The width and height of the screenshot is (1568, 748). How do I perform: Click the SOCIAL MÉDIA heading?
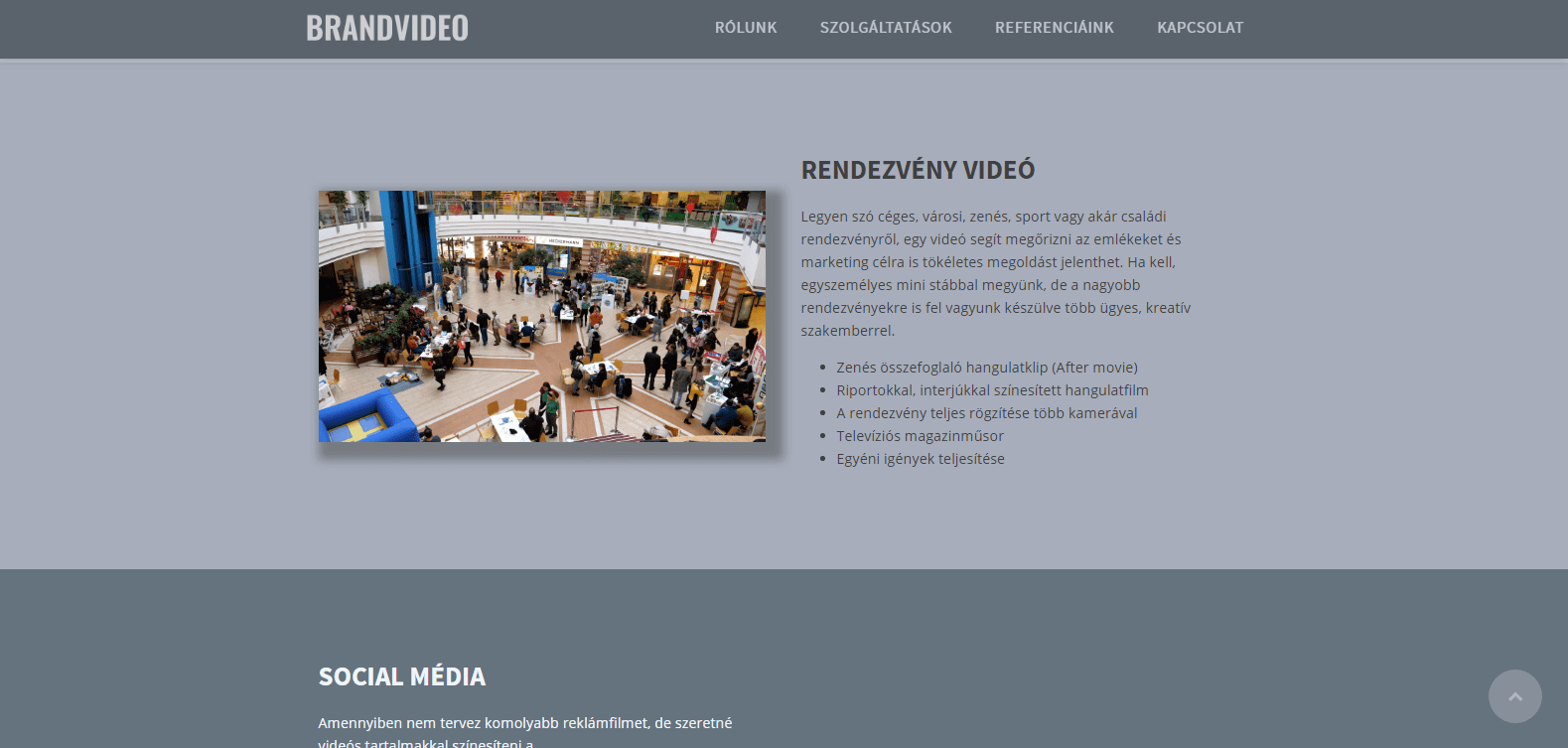pos(401,676)
